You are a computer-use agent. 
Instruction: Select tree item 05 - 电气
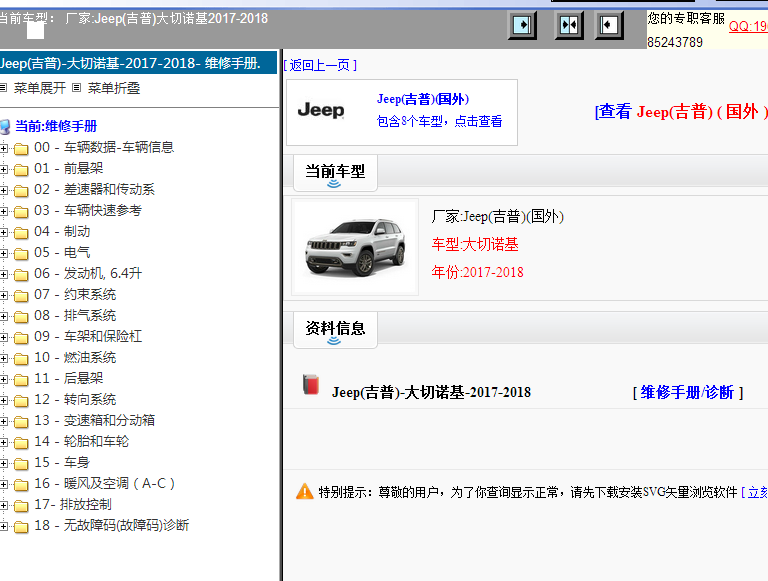pyautogui.click(x=62, y=252)
